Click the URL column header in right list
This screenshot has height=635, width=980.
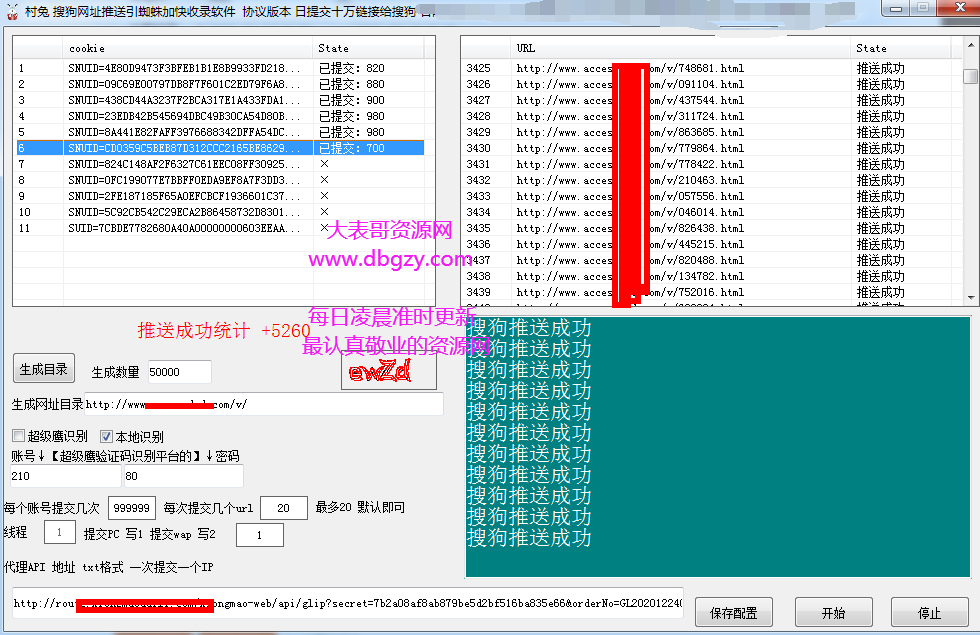pyautogui.click(x=680, y=48)
